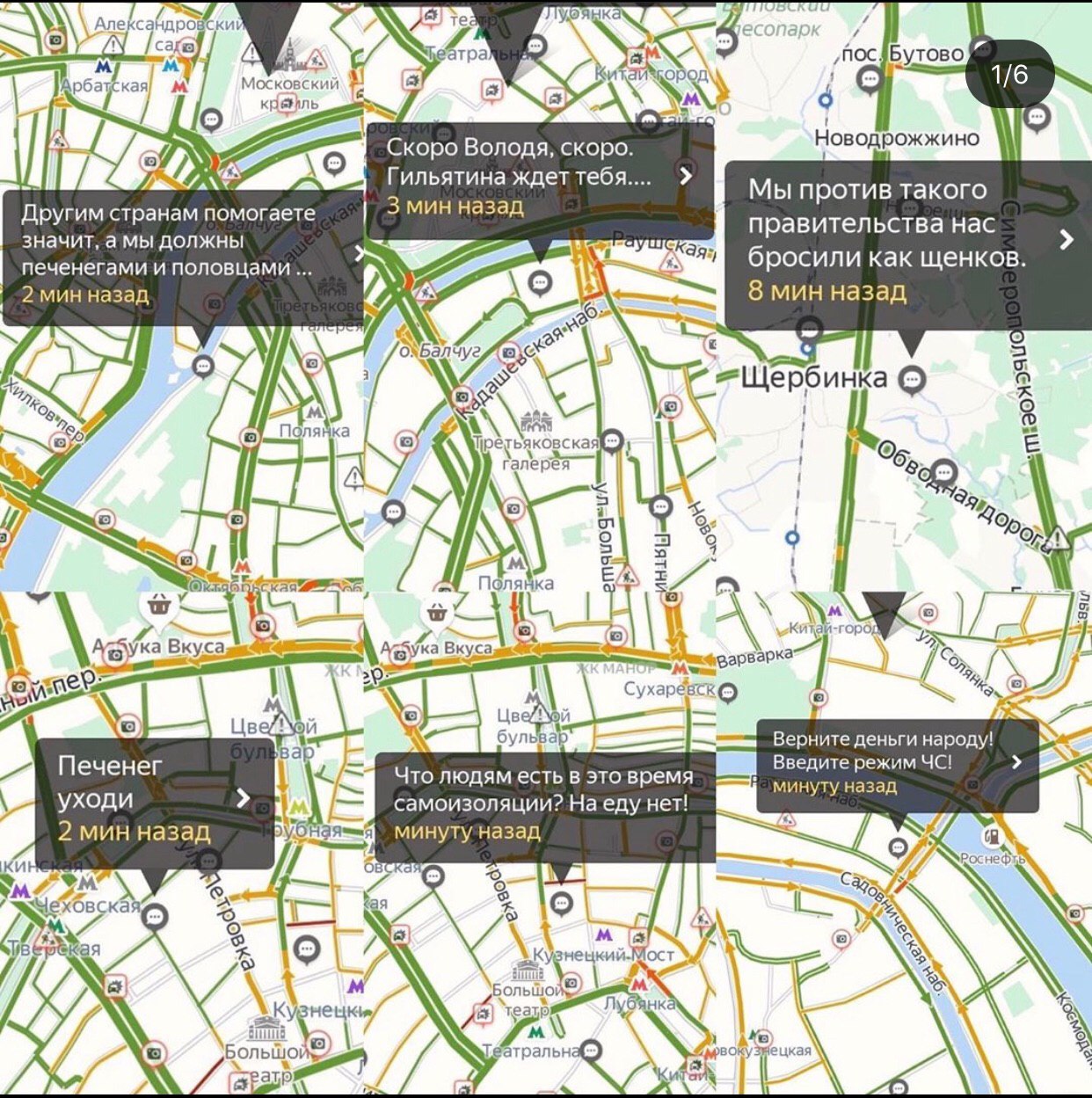Open comment pin on Обводная дорога
The width and height of the screenshot is (1092, 1098).
(x=944, y=471)
